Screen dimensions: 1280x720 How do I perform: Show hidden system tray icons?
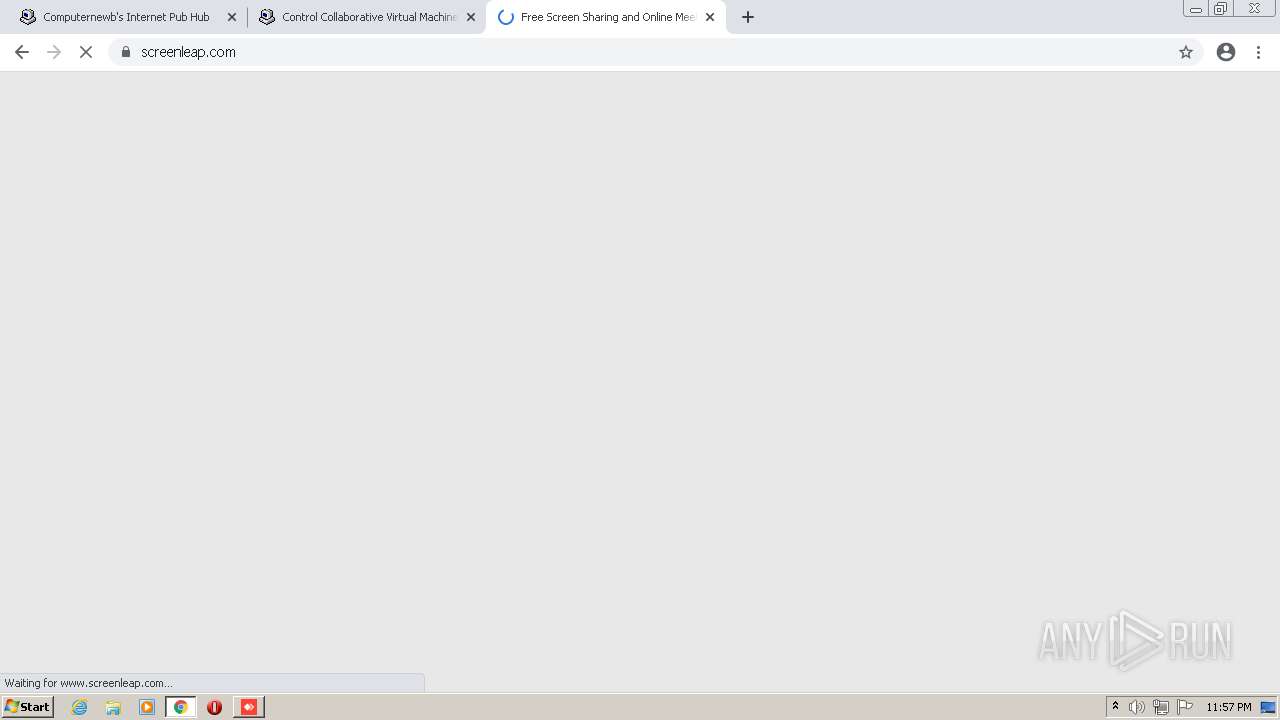(1115, 707)
